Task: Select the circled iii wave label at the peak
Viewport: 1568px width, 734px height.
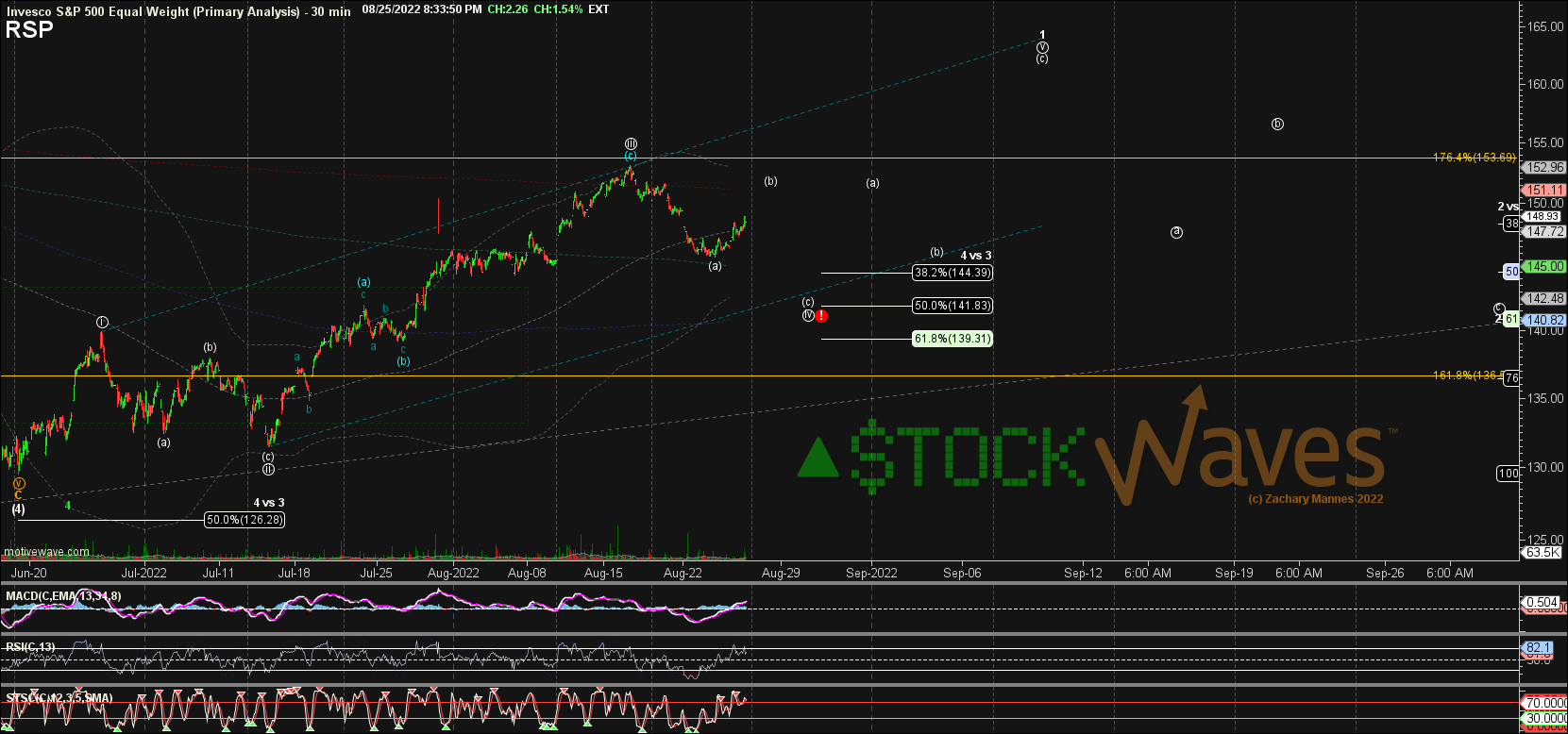Action: 631,143
